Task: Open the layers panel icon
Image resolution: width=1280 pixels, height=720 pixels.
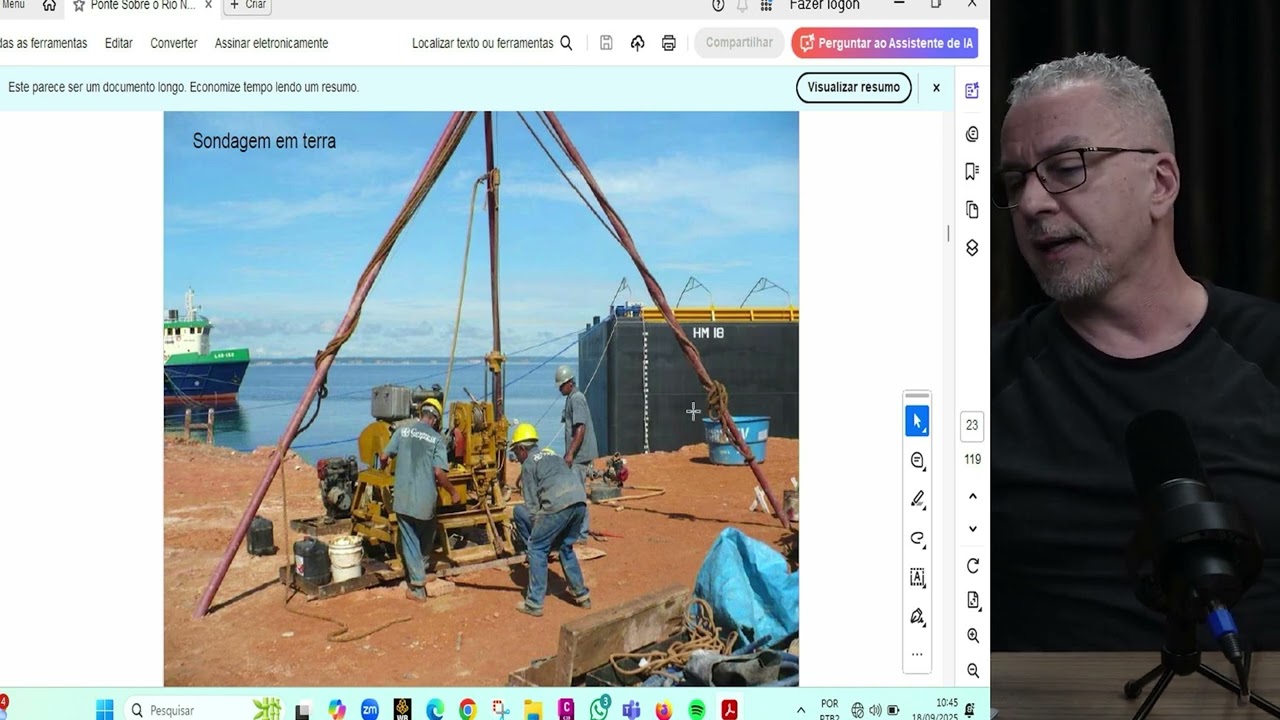Action: click(x=972, y=247)
